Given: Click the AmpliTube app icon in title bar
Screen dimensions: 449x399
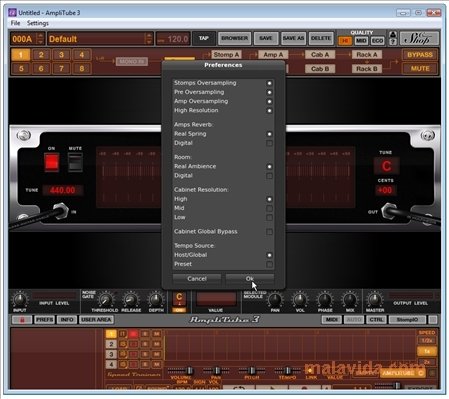Looking at the screenshot, I should pos(12,13).
